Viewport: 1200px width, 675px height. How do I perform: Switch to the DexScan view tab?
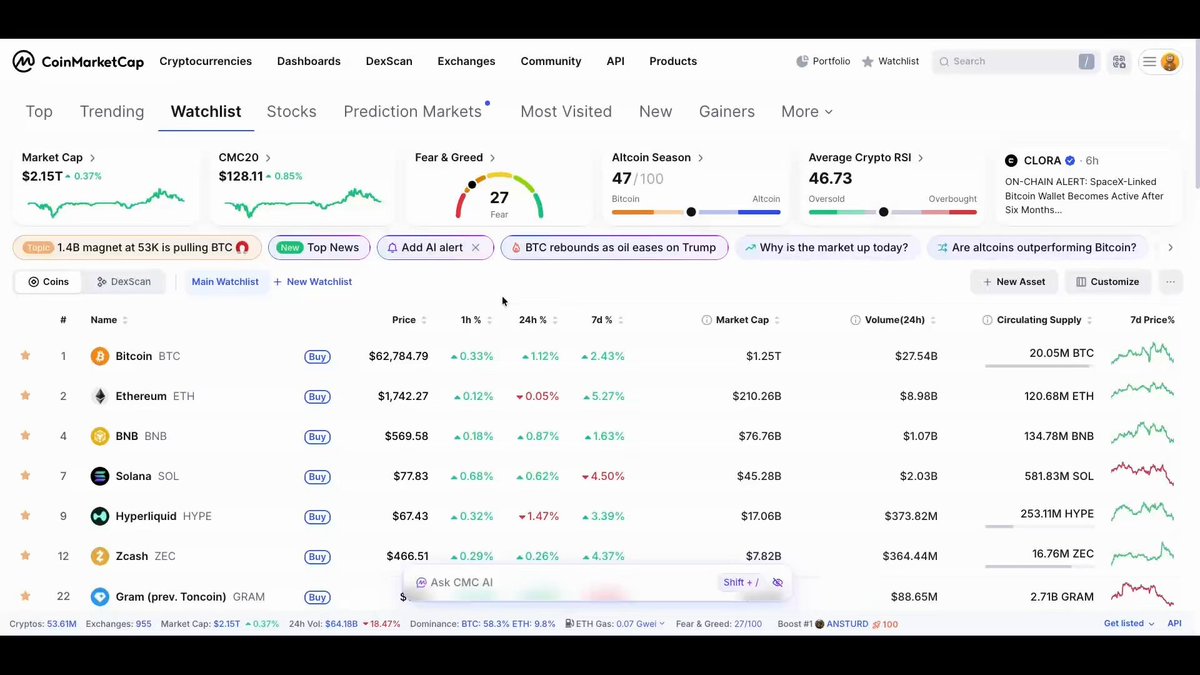(x=124, y=282)
